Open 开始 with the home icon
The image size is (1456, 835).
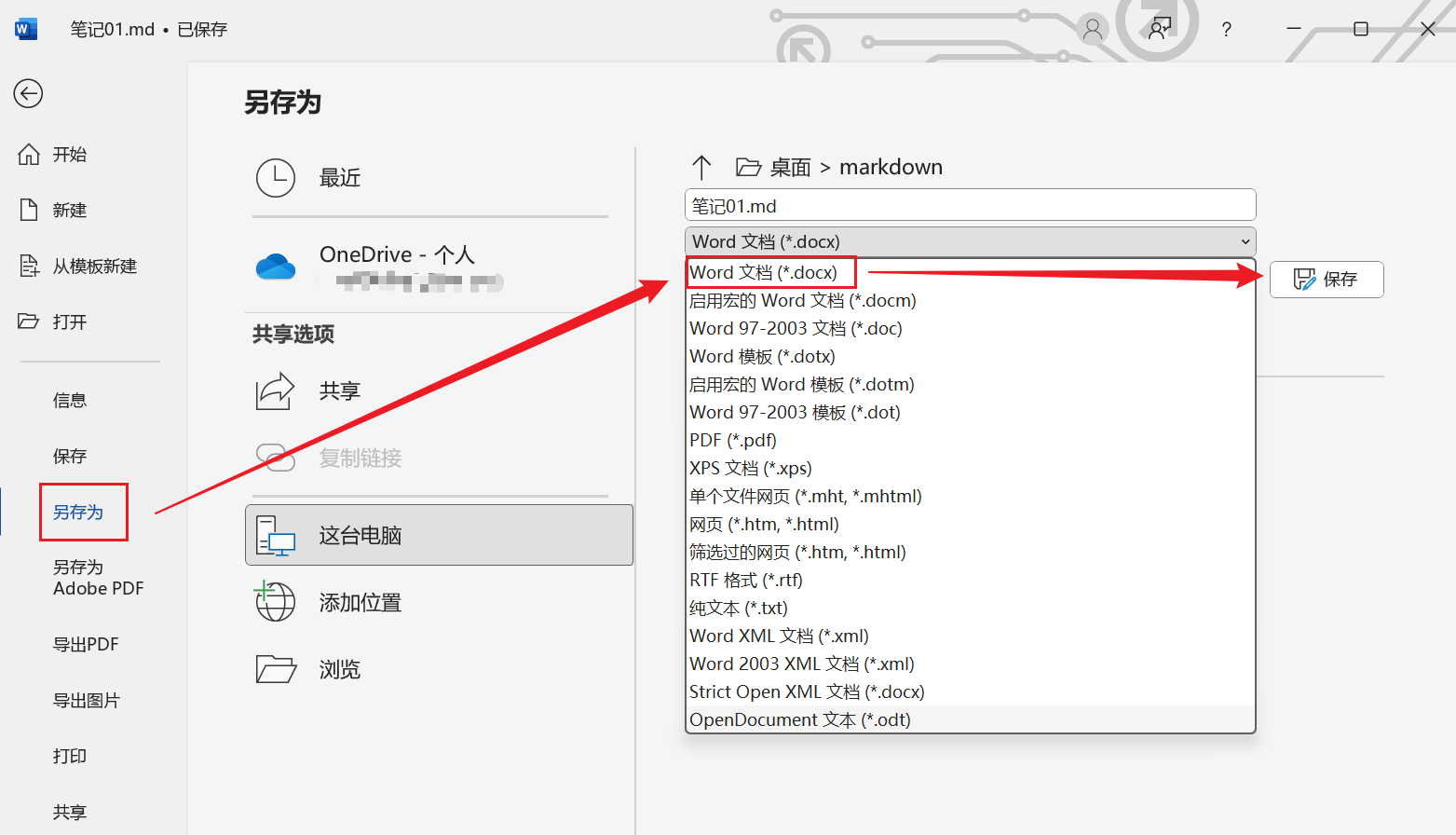click(x=29, y=154)
